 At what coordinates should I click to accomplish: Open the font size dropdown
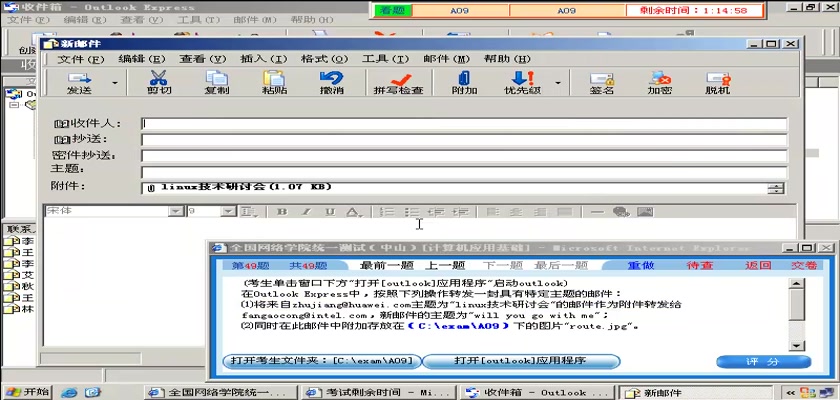pos(229,212)
